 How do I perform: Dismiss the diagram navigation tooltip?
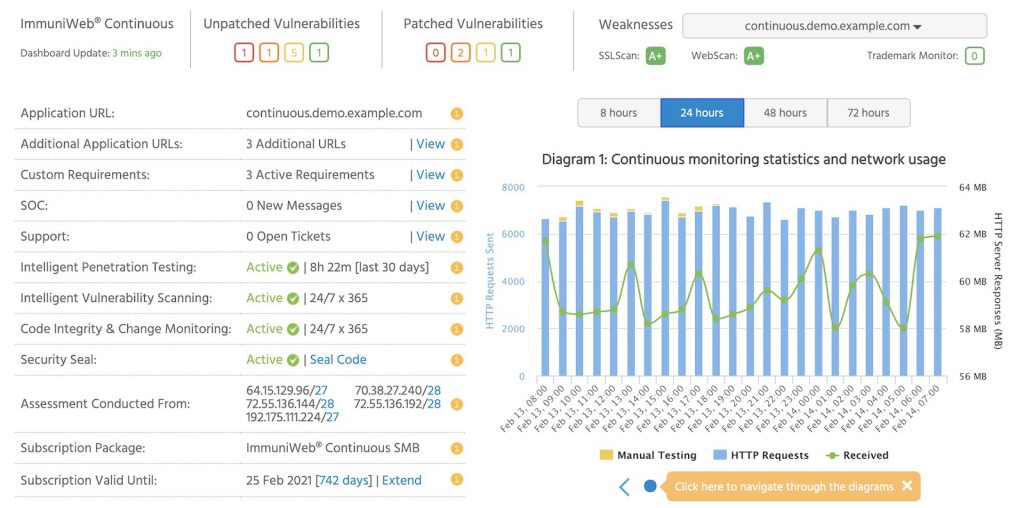pyautogui.click(x=906, y=486)
